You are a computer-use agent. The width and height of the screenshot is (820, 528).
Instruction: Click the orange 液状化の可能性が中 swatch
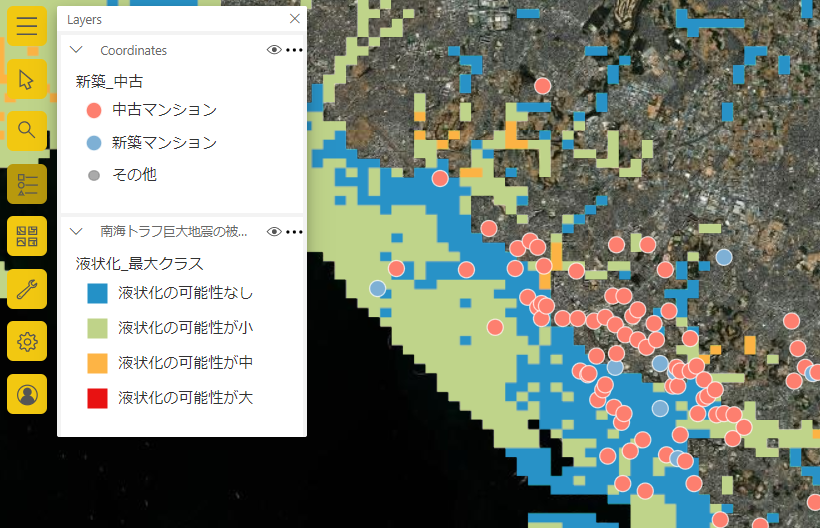tap(97, 363)
